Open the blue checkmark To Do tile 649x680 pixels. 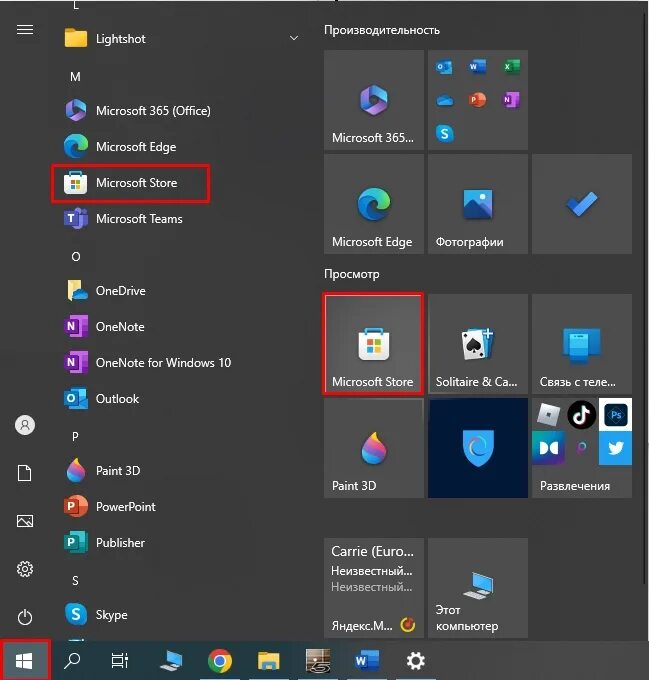click(x=582, y=204)
